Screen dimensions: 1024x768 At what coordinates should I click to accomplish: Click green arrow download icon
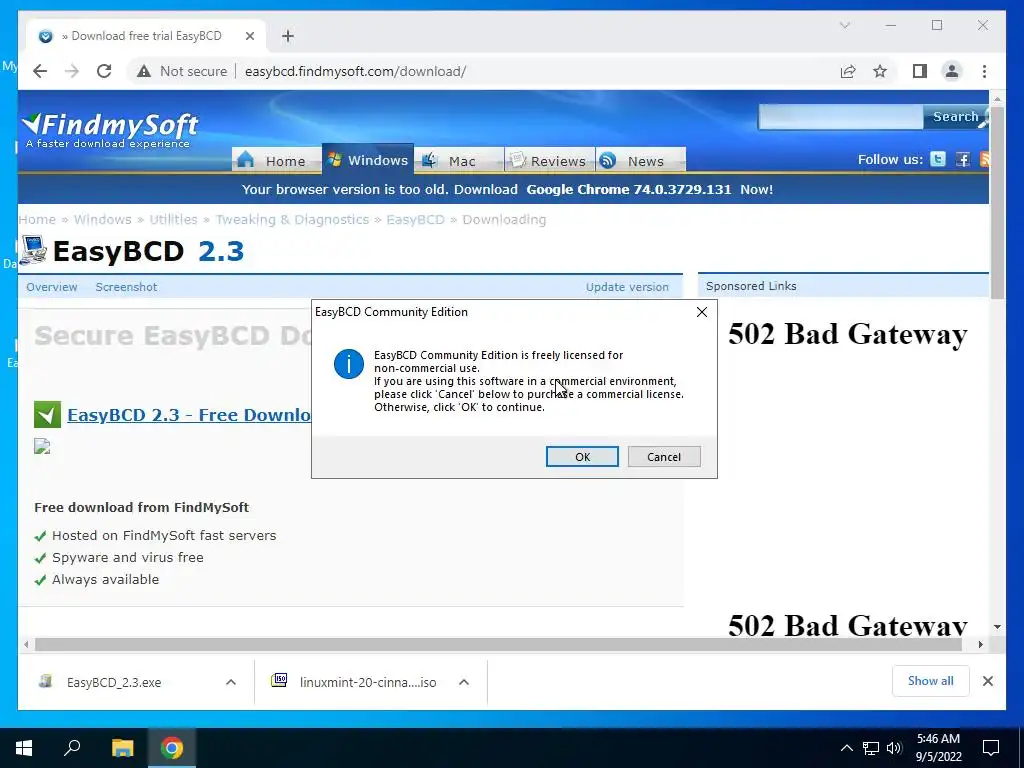[47, 415]
